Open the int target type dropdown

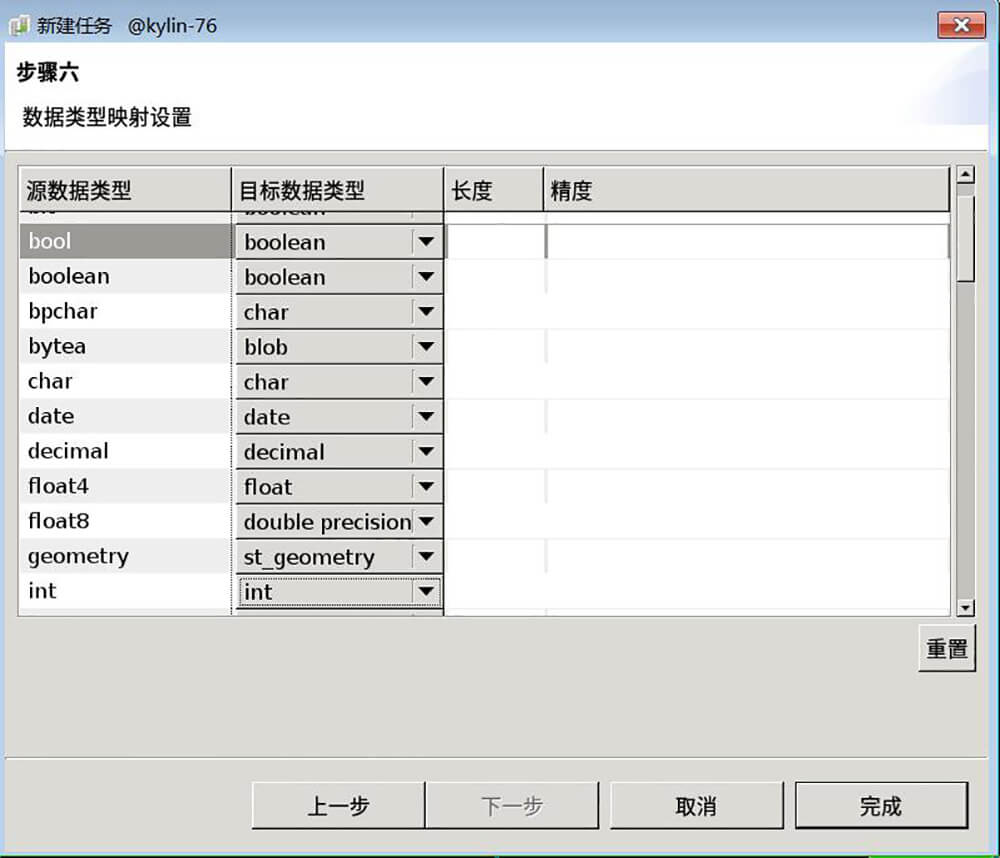426,592
